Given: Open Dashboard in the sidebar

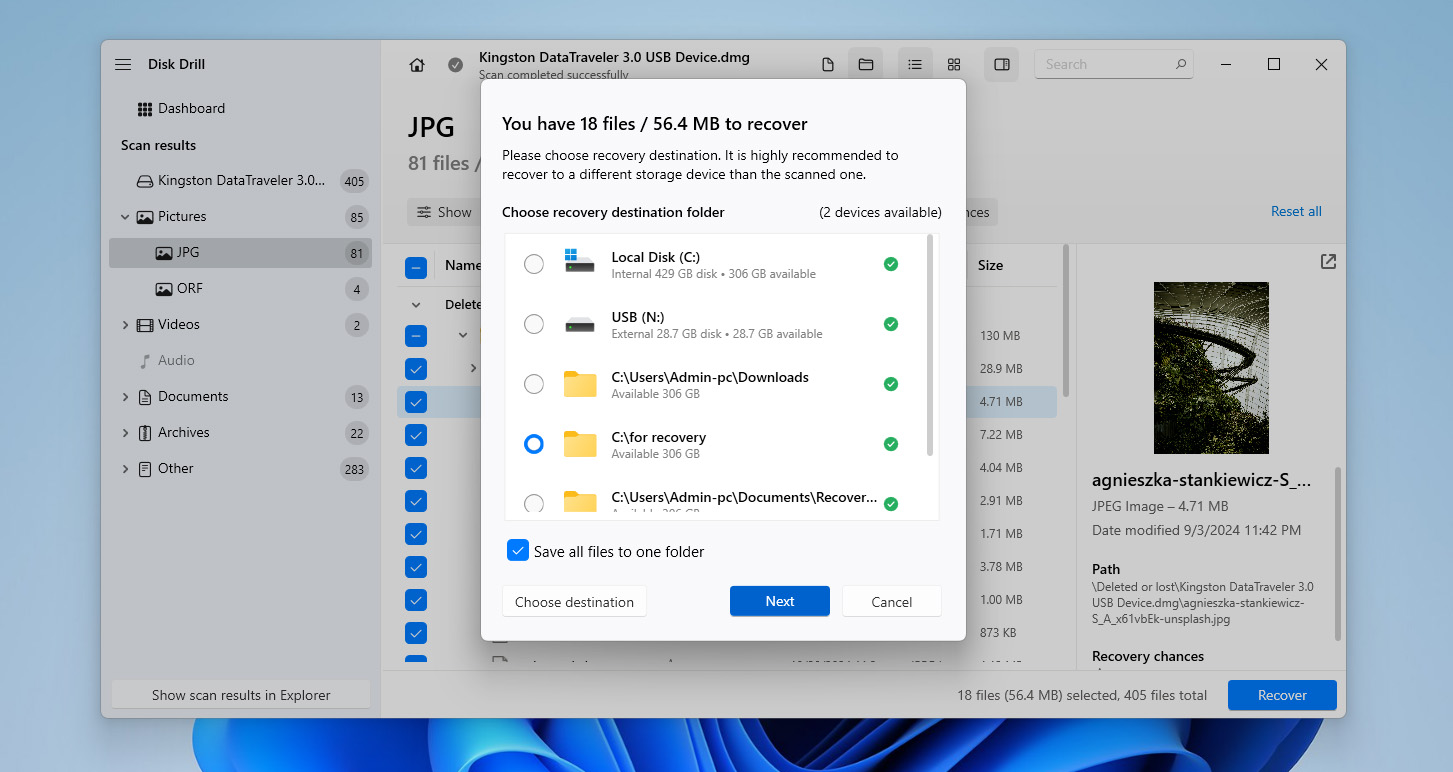Looking at the screenshot, I should (x=191, y=108).
